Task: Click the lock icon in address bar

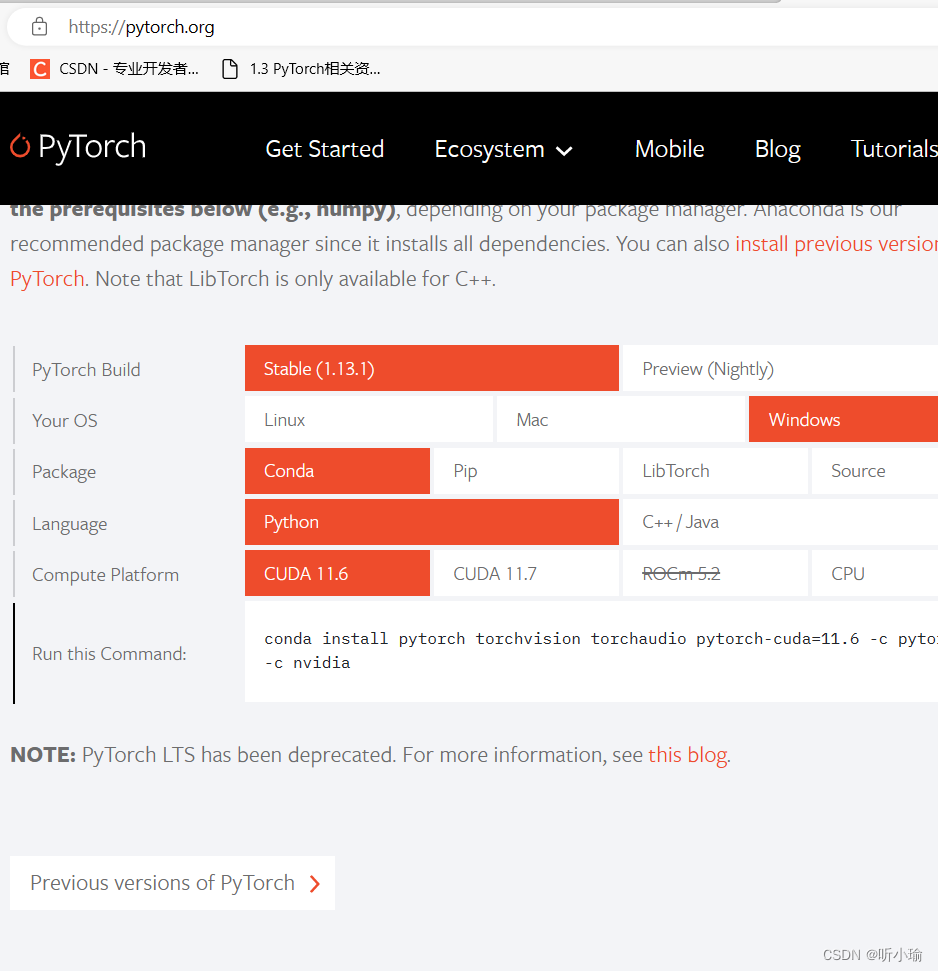Action: coord(39,27)
